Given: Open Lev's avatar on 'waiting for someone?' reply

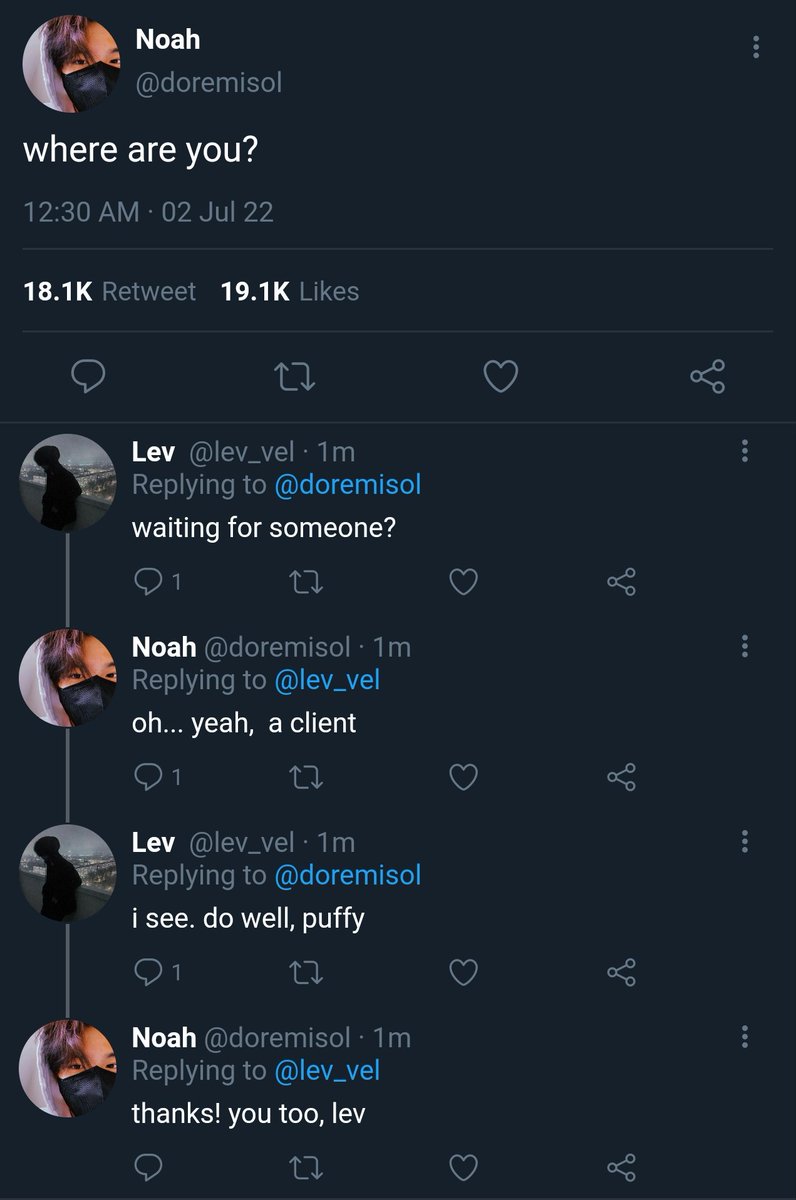Looking at the screenshot, I should 68,482.
